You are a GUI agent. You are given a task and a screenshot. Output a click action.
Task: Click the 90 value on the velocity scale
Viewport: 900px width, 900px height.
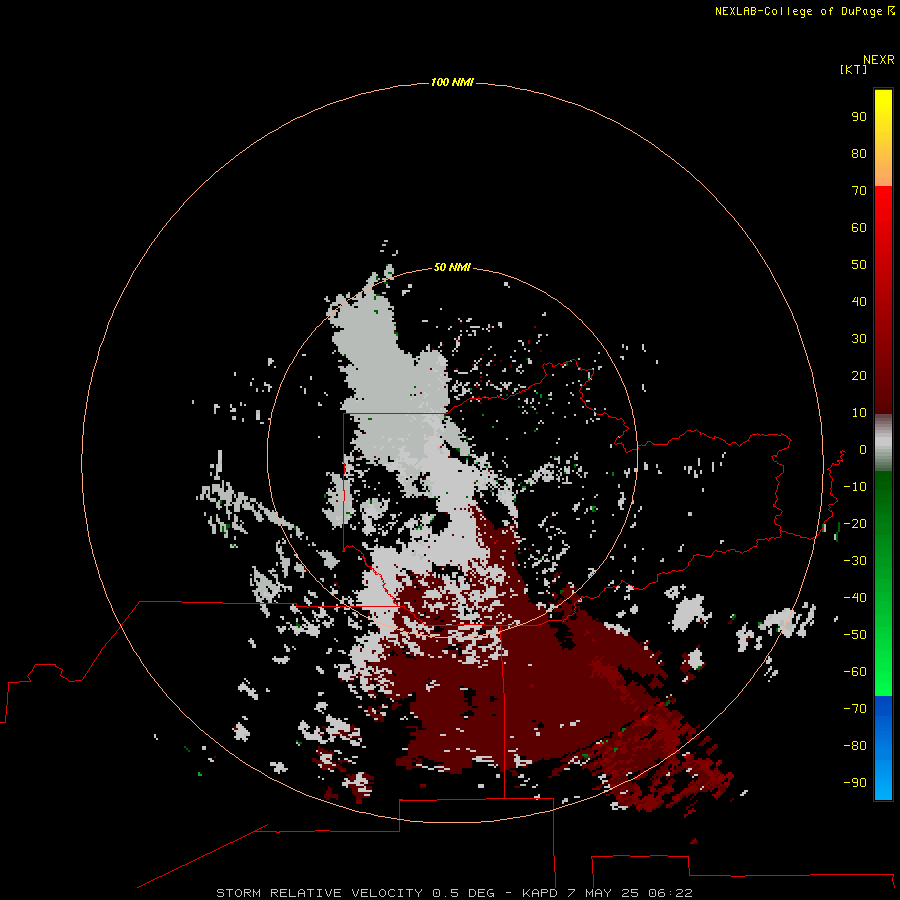coord(859,117)
